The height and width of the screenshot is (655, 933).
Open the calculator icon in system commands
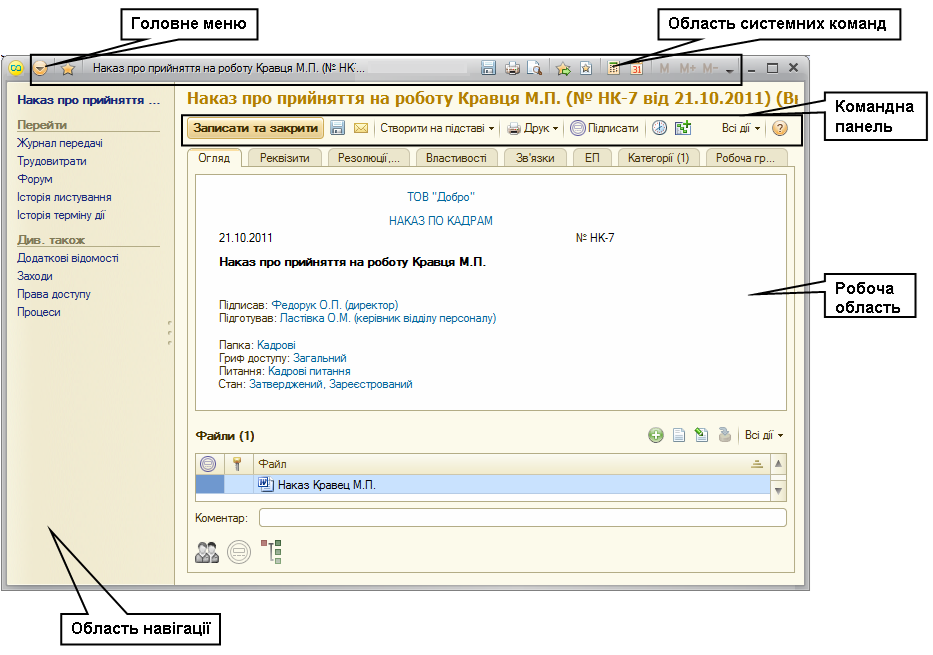coord(613,68)
